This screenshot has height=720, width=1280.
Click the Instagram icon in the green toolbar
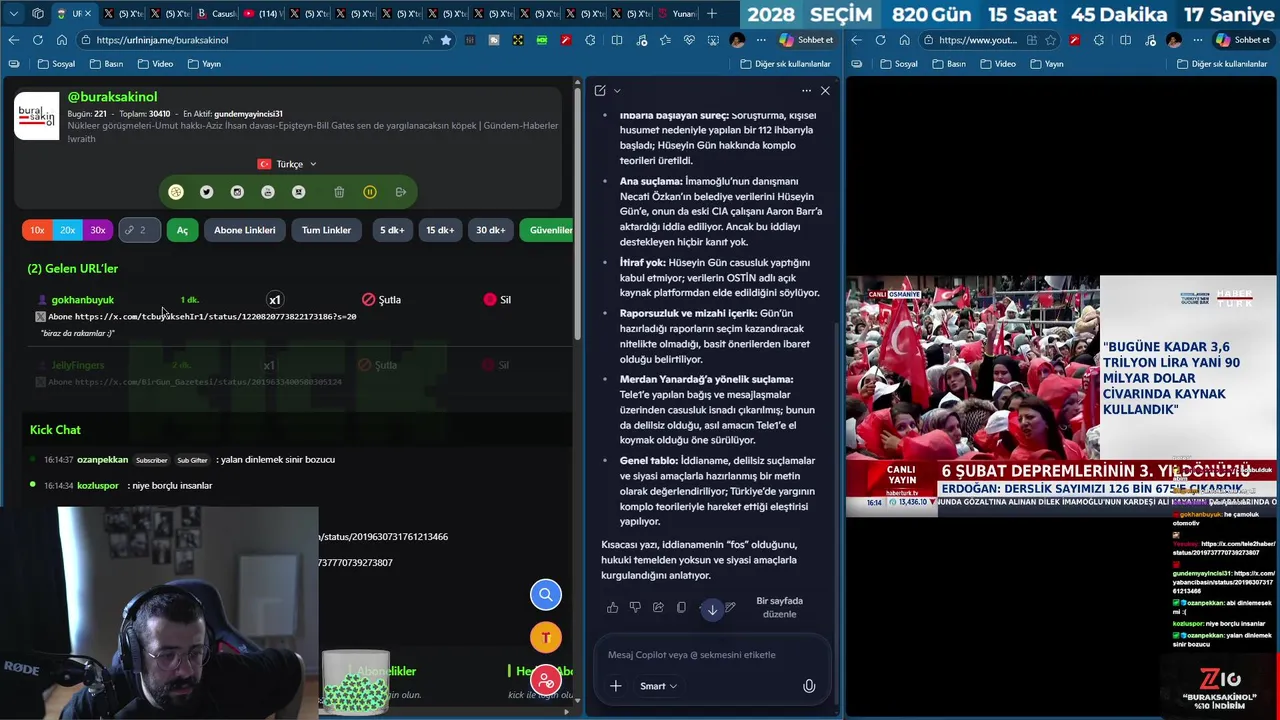(x=237, y=192)
